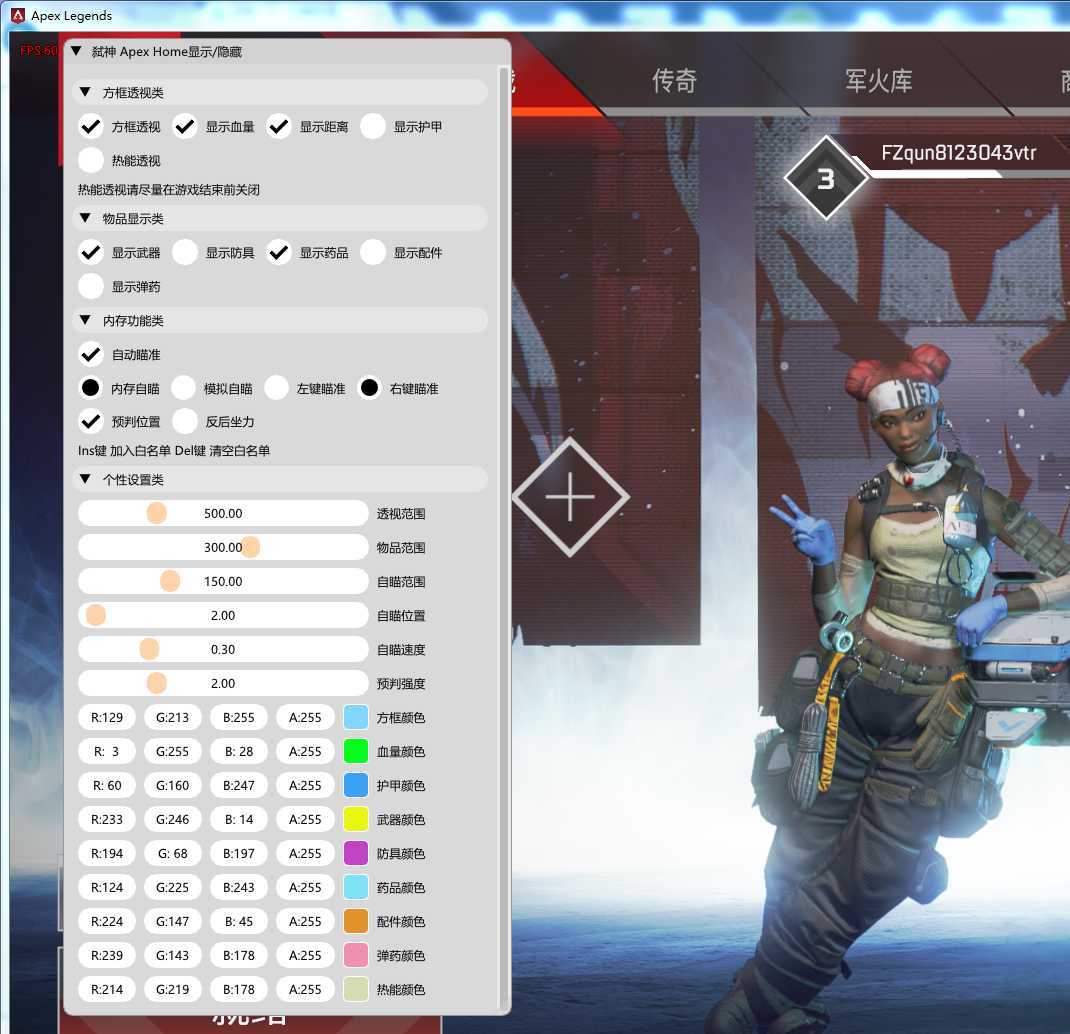The height and width of the screenshot is (1034, 1070).
Task: Select the 左键瞄准 radio button
Action: [x=276, y=388]
